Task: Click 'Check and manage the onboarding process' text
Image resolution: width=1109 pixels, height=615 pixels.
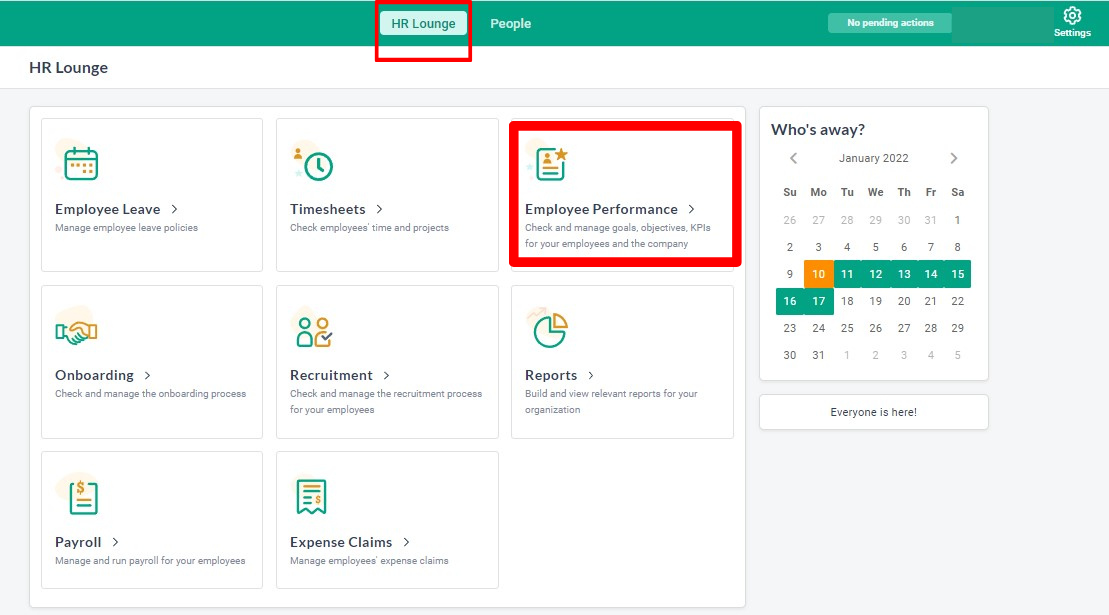Action: tap(151, 394)
